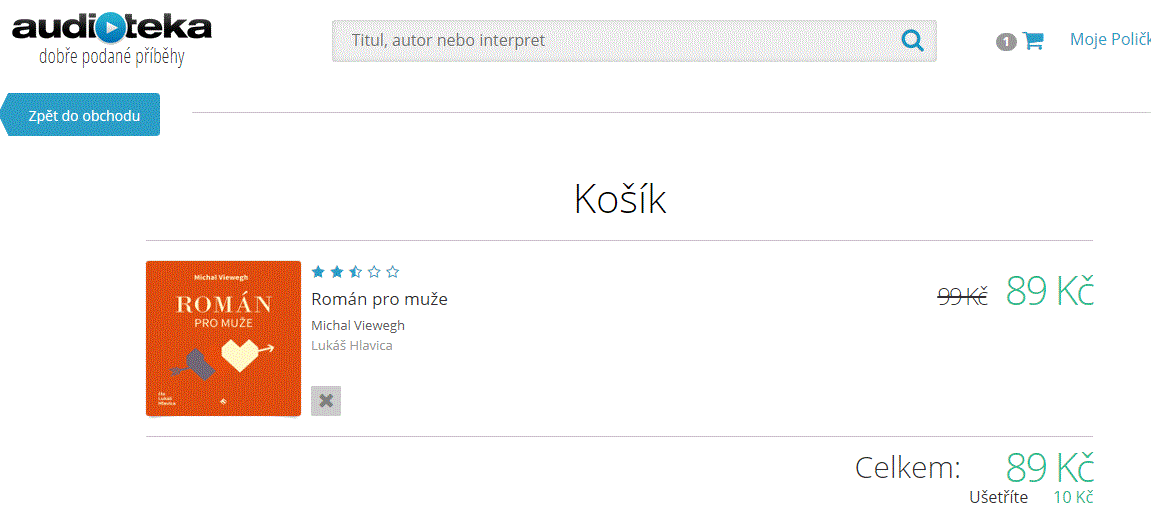Viewport: 1151px width, 529px height.
Task: Click the Celkem total amount
Action: pos(1050,467)
